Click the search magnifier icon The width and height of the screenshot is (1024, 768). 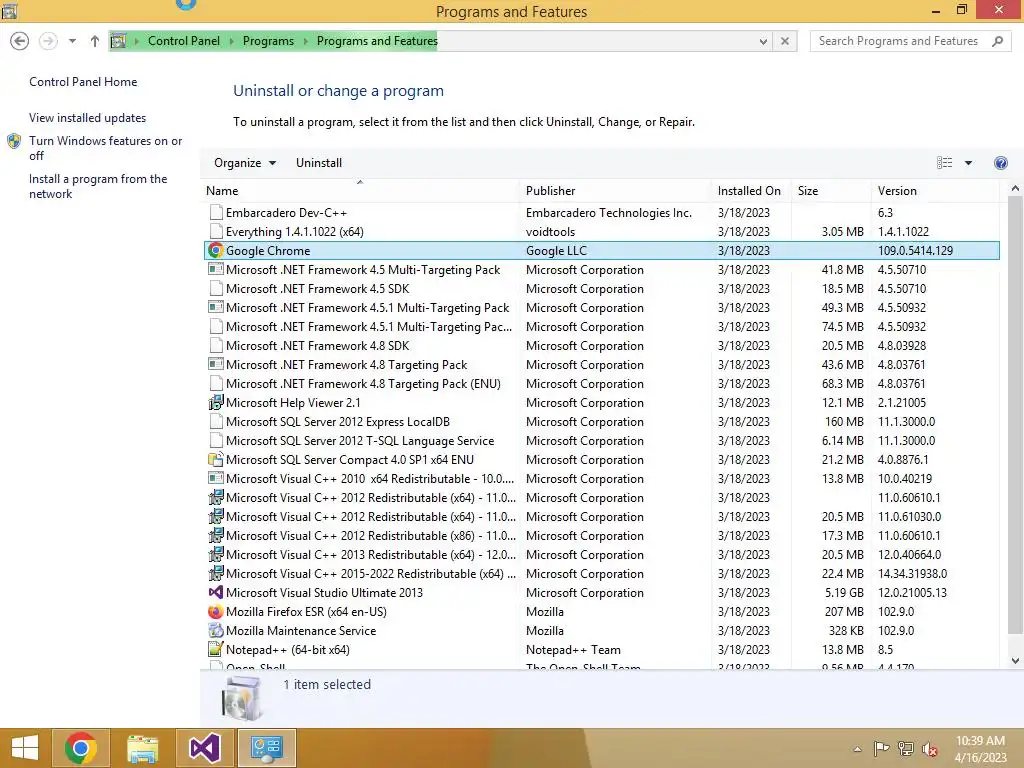997,41
